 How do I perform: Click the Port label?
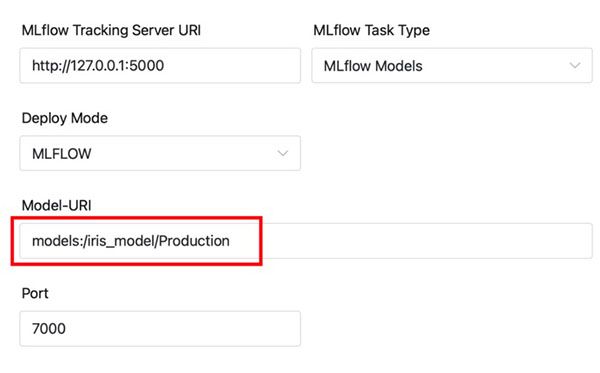(35, 293)
